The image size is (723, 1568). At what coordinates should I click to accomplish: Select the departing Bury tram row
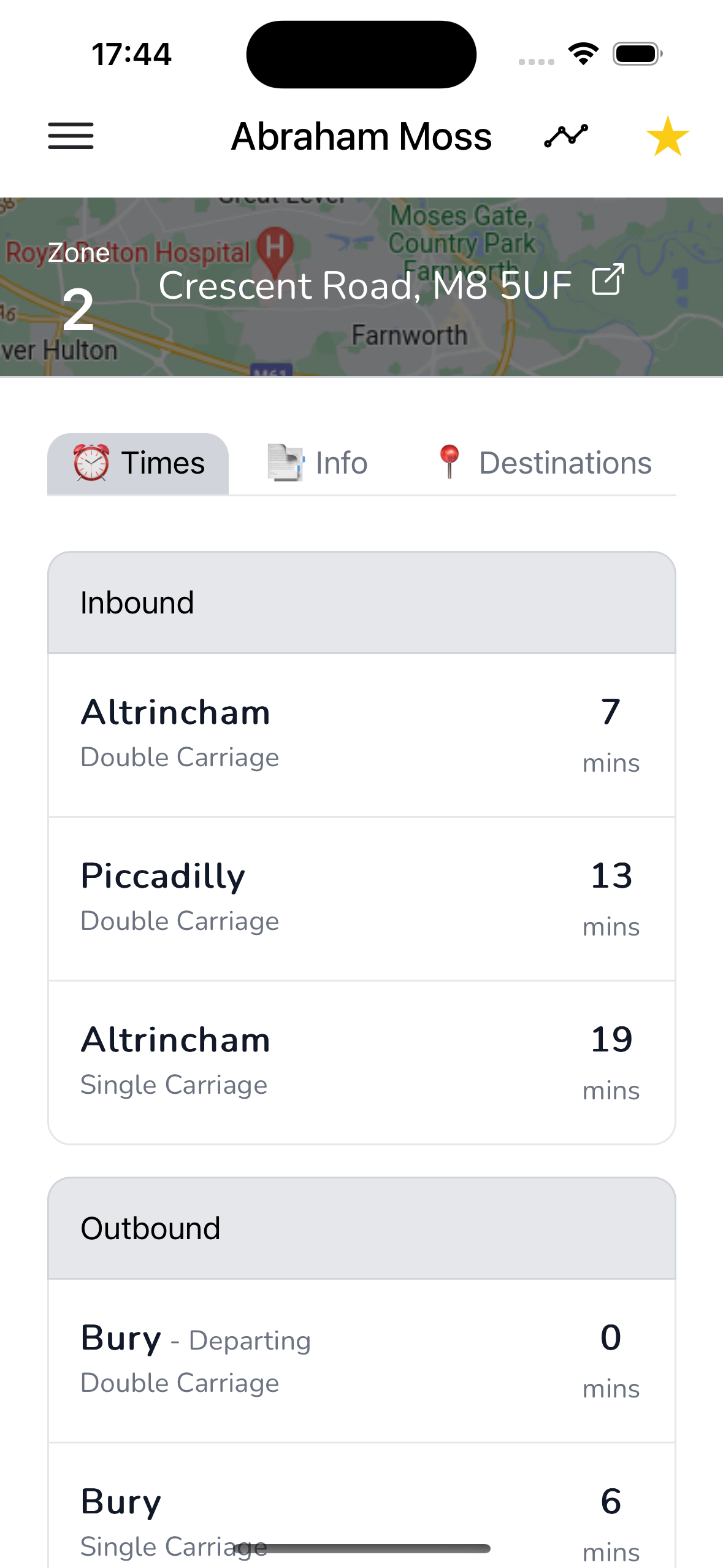[x=361, y=1360]
